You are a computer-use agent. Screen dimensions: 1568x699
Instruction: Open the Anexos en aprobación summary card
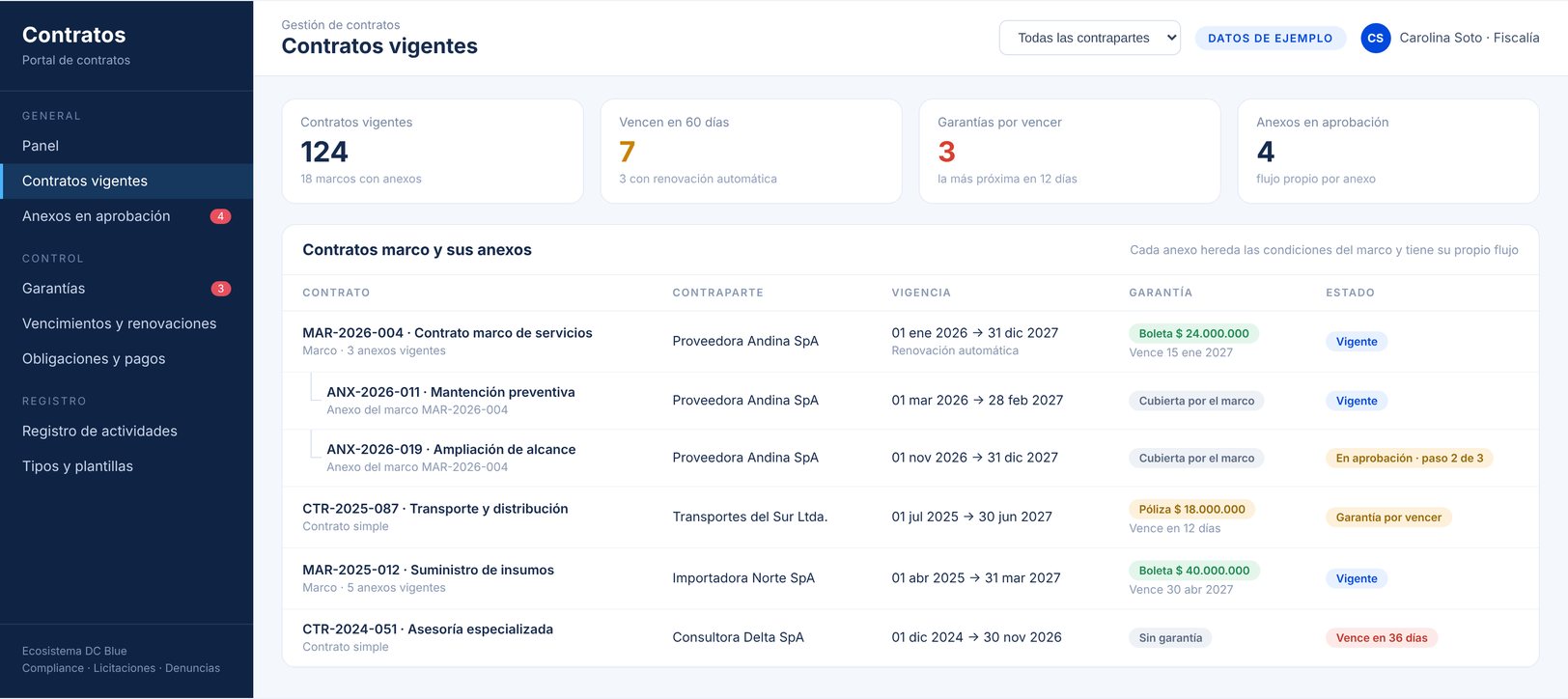pos(1388,151)
